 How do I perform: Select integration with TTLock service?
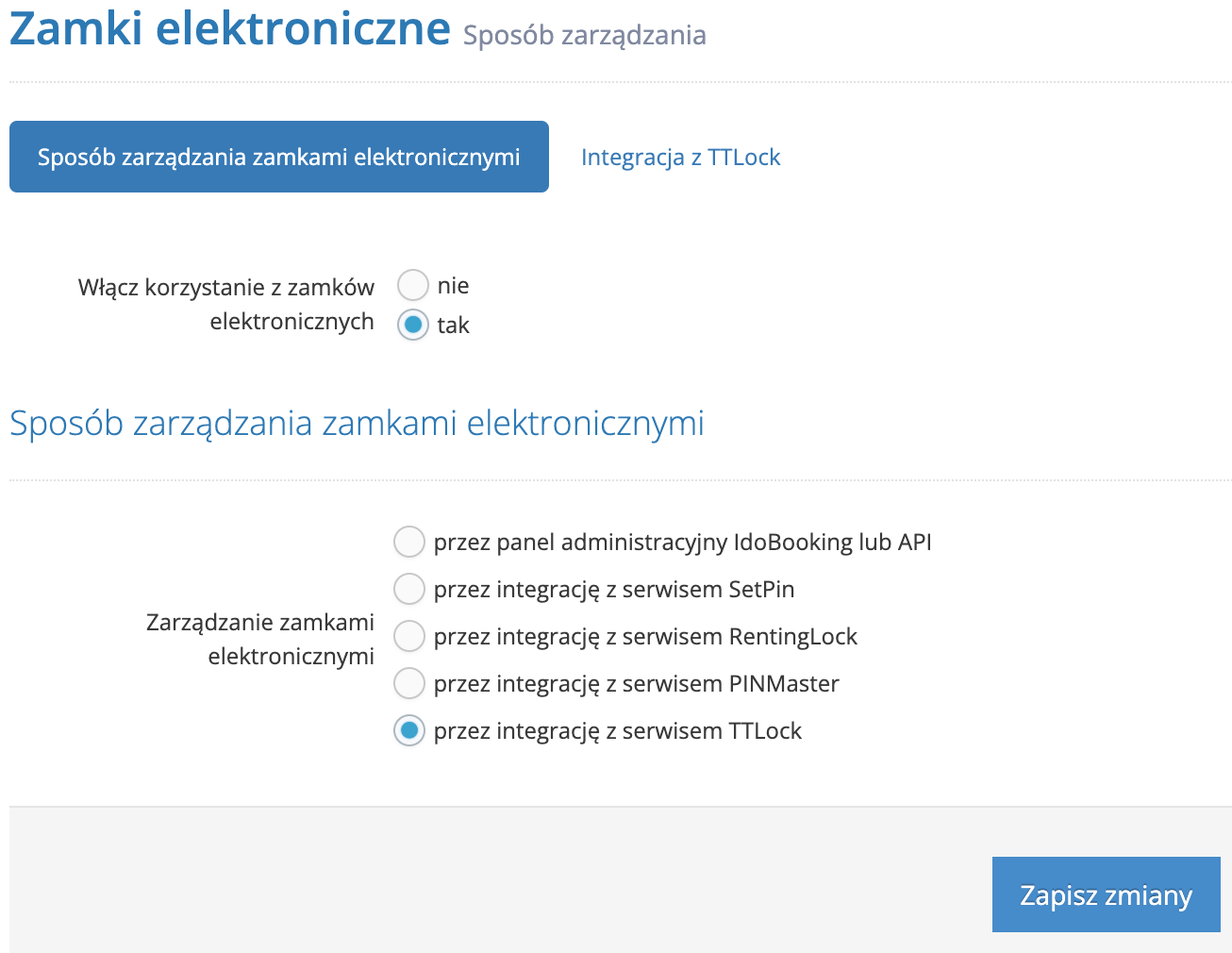[x=408, y=730]
